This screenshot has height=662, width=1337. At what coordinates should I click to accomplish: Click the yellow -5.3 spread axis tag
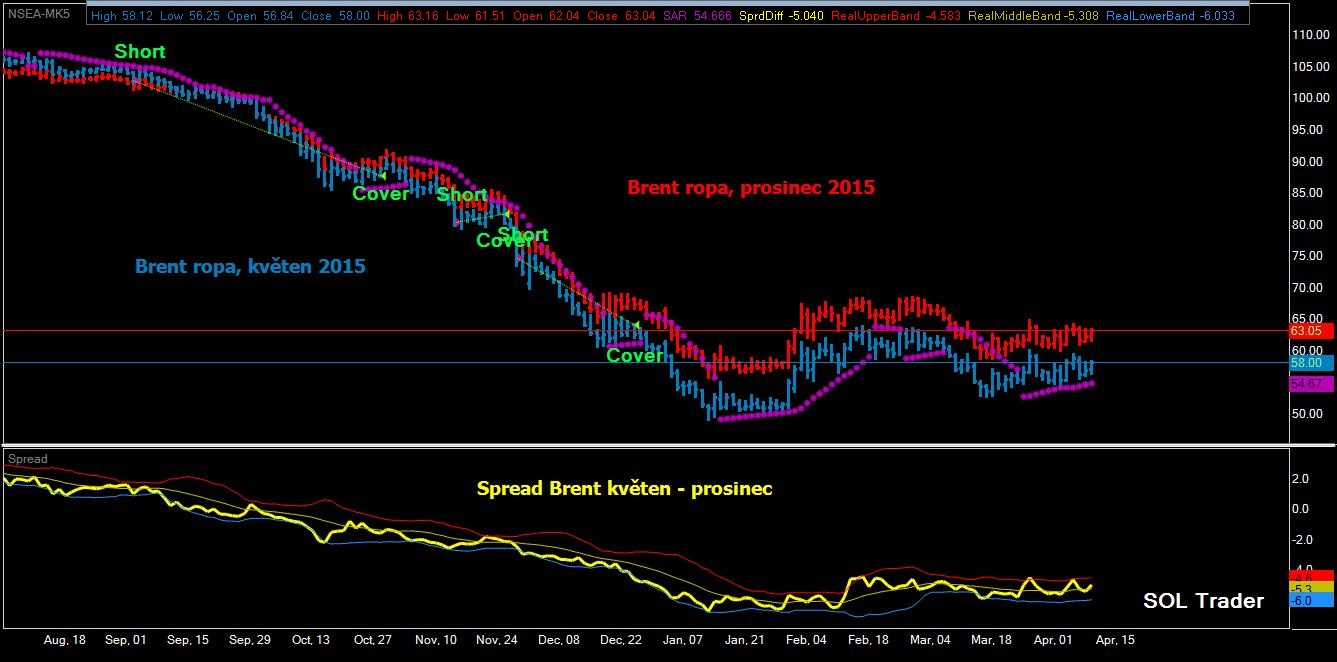(x=1311, y=589)
